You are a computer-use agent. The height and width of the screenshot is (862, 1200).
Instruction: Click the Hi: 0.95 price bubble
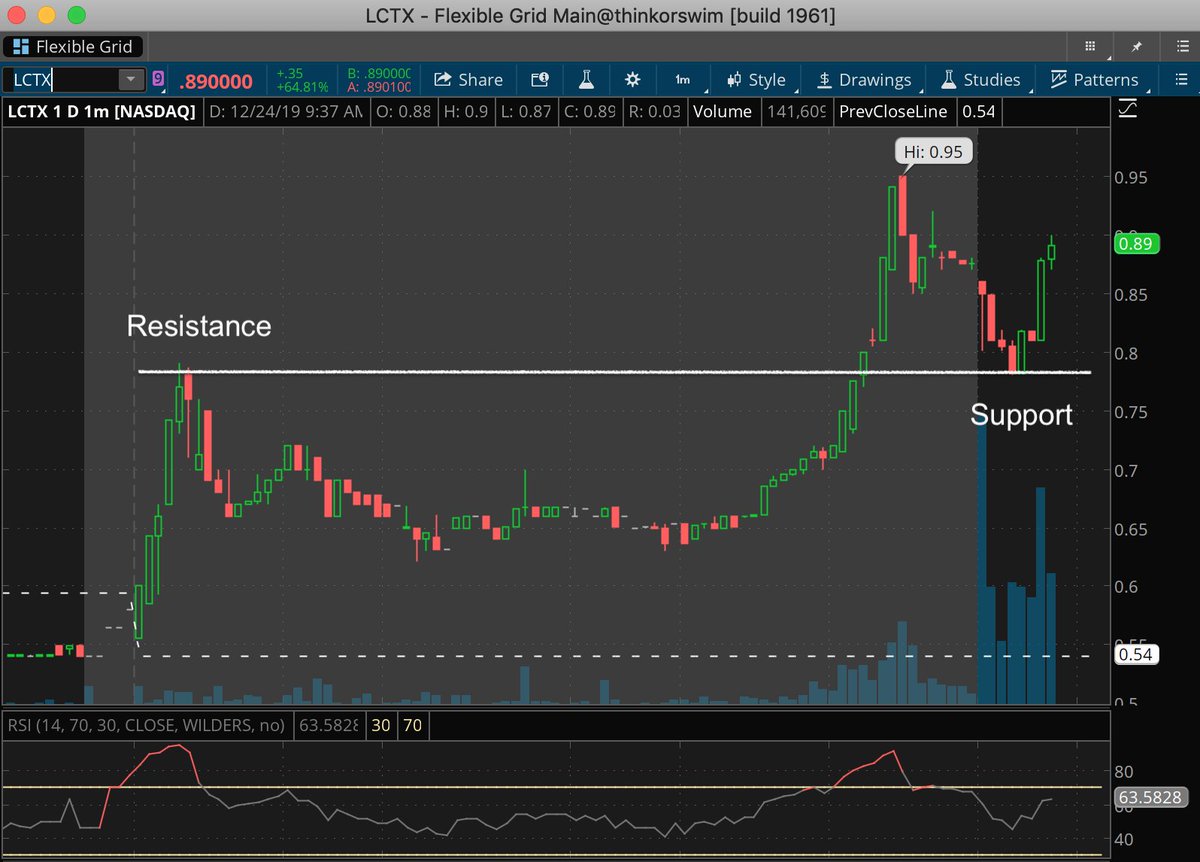click(933, 152)
